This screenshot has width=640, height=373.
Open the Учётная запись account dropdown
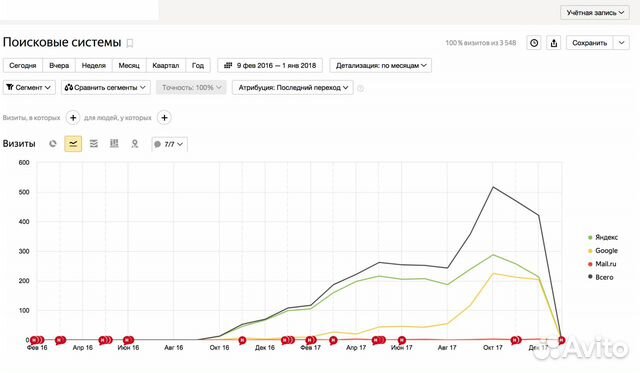tap(595, 13)
